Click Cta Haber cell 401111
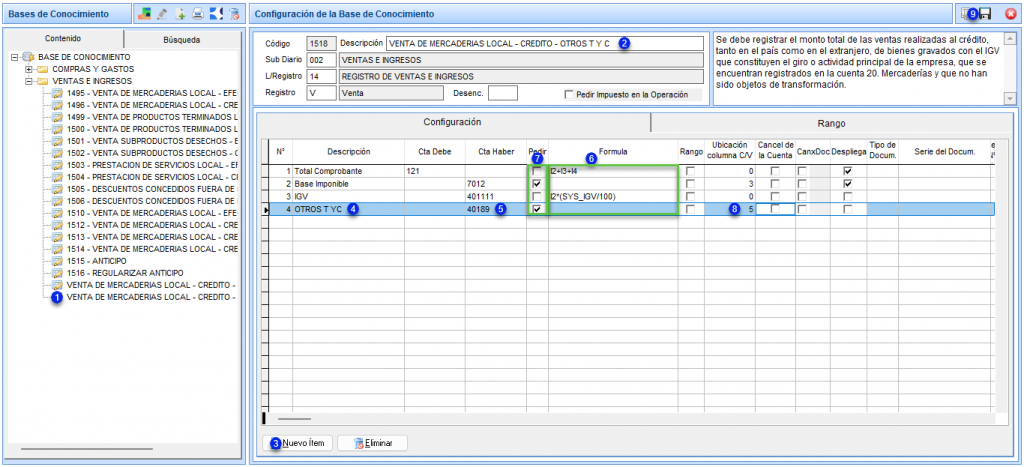The width and height of the screenshot is (1024, 467). click(x=496, y=197)
